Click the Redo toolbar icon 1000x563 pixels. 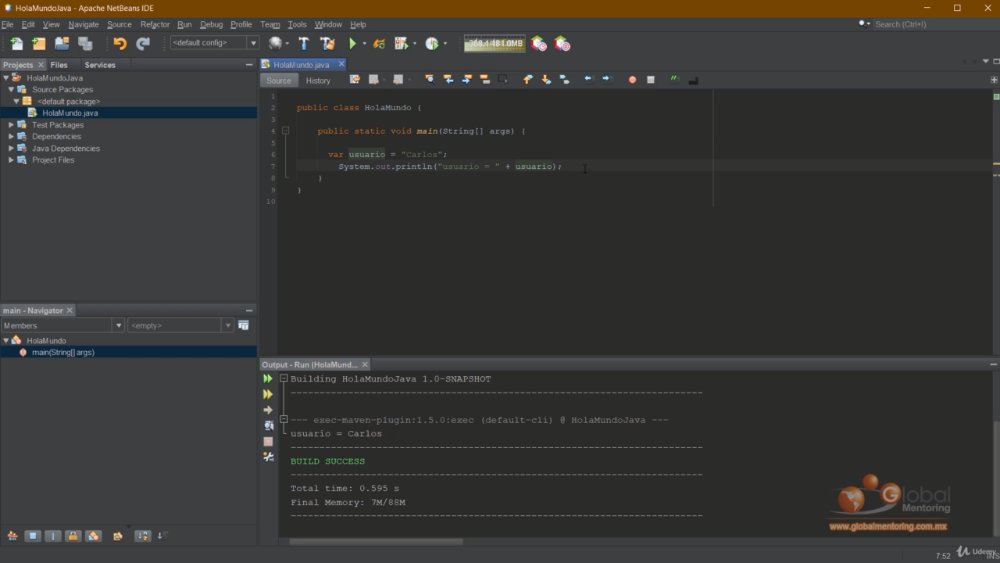[x=143, y=43]
